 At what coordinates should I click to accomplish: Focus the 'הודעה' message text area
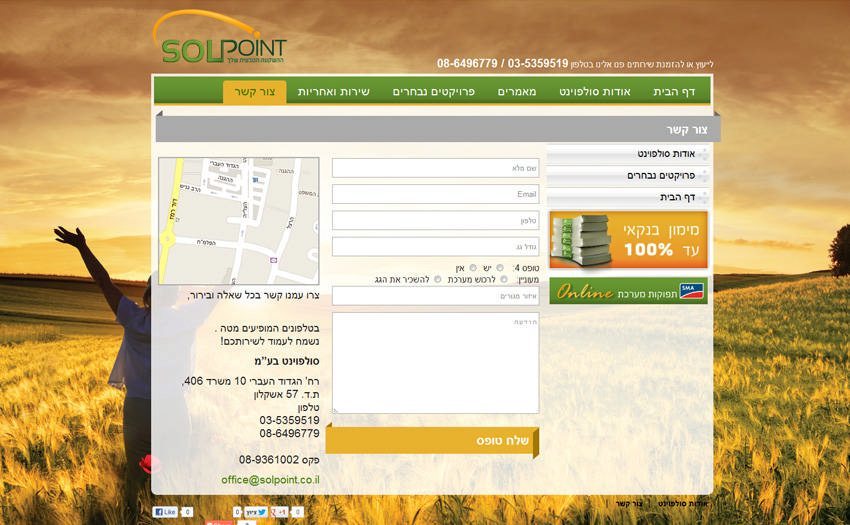(x=435, y=363)
